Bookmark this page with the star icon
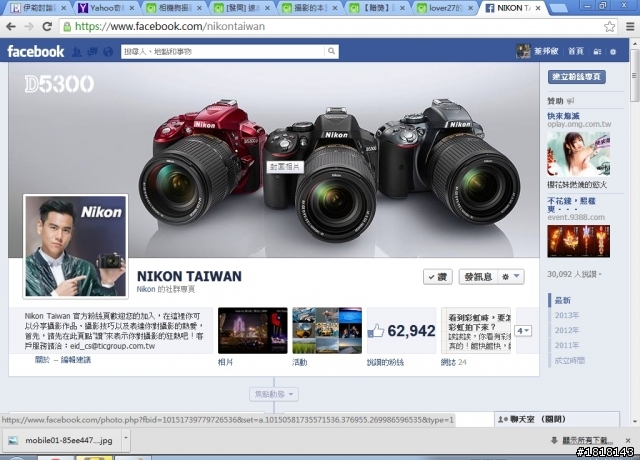The height and width of the screenshot is (460, 640). (x=609, y=27)
